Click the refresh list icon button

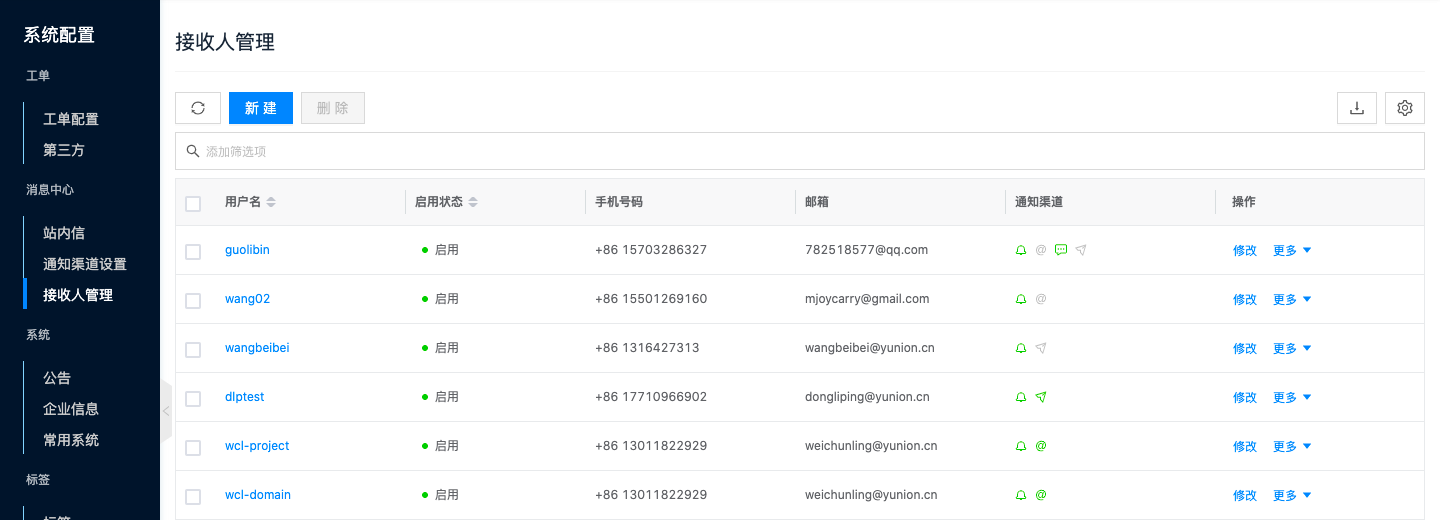(198, 108)
